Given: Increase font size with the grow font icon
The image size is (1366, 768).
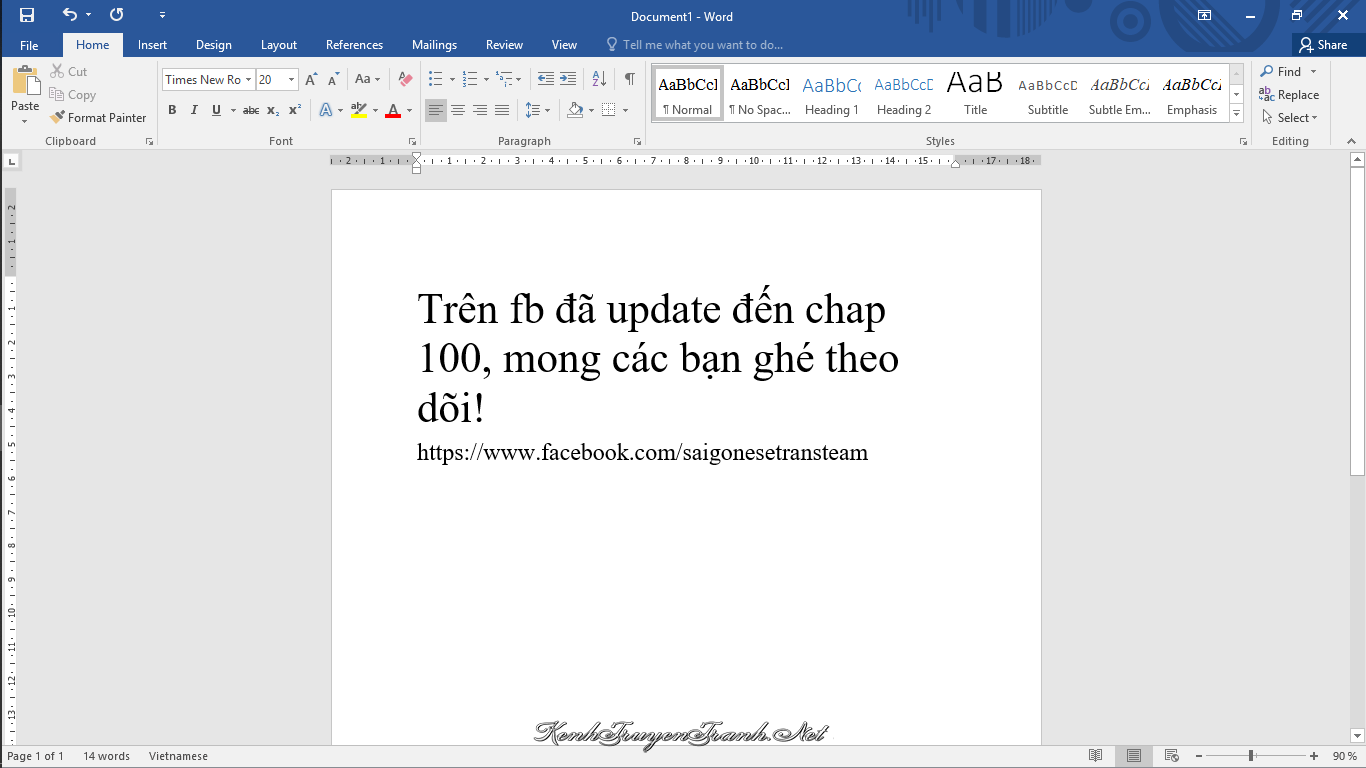Looking at the screenshot, I should (311, 80).
